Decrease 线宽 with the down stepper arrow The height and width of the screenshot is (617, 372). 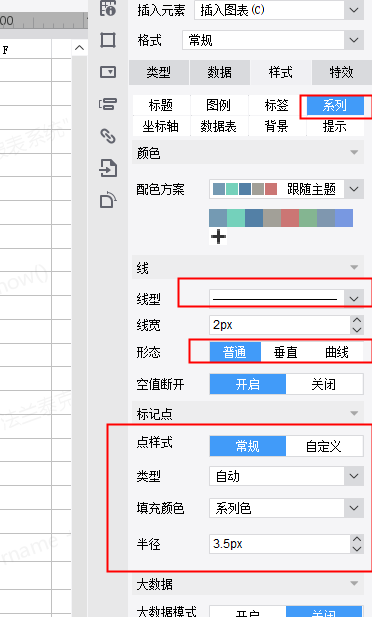point(357,330)
